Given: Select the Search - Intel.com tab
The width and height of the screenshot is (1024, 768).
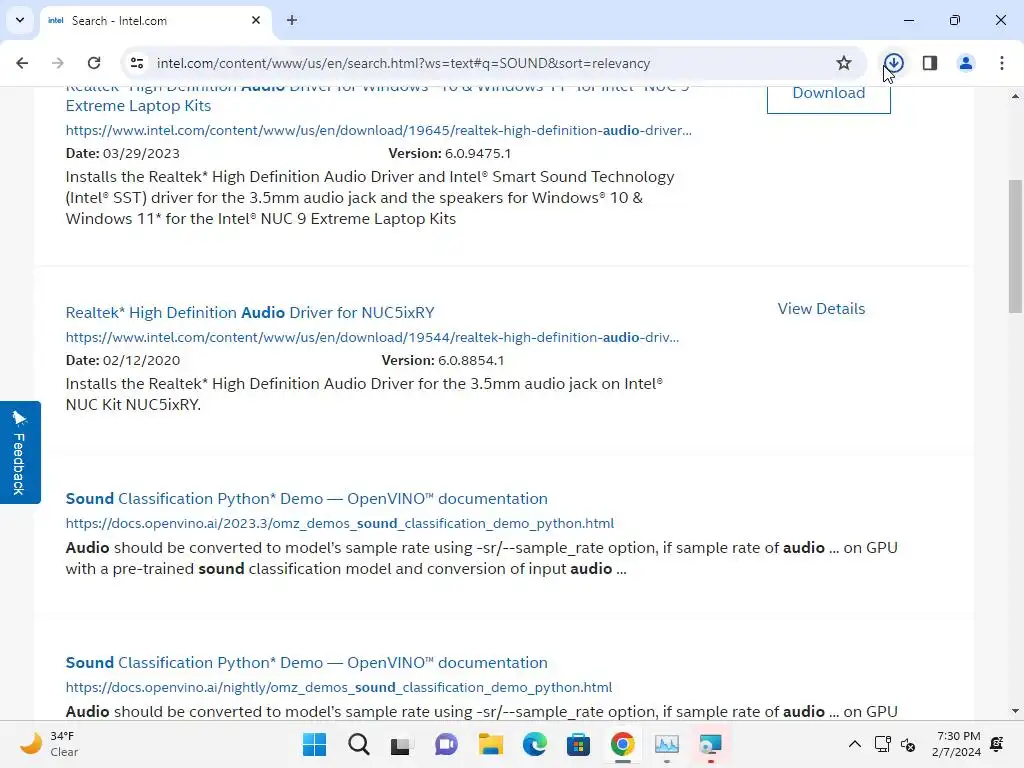Looking at the screenshot, I should tap(155, 21).
